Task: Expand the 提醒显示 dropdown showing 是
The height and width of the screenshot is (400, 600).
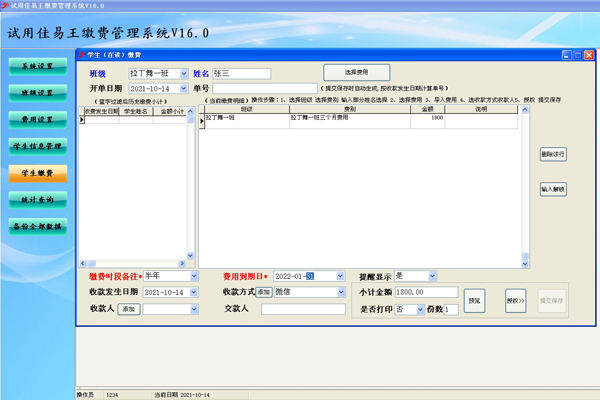Action: [x=432, y=276]
